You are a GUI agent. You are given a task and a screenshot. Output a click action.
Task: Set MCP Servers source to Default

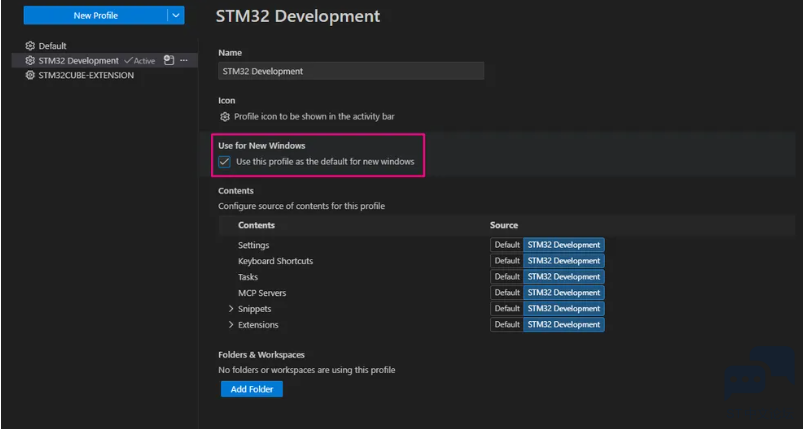coord(507,292)
